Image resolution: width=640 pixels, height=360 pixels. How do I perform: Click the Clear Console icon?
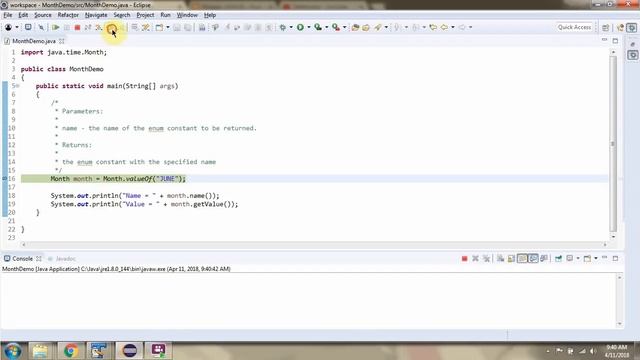[x=500, y=258]
